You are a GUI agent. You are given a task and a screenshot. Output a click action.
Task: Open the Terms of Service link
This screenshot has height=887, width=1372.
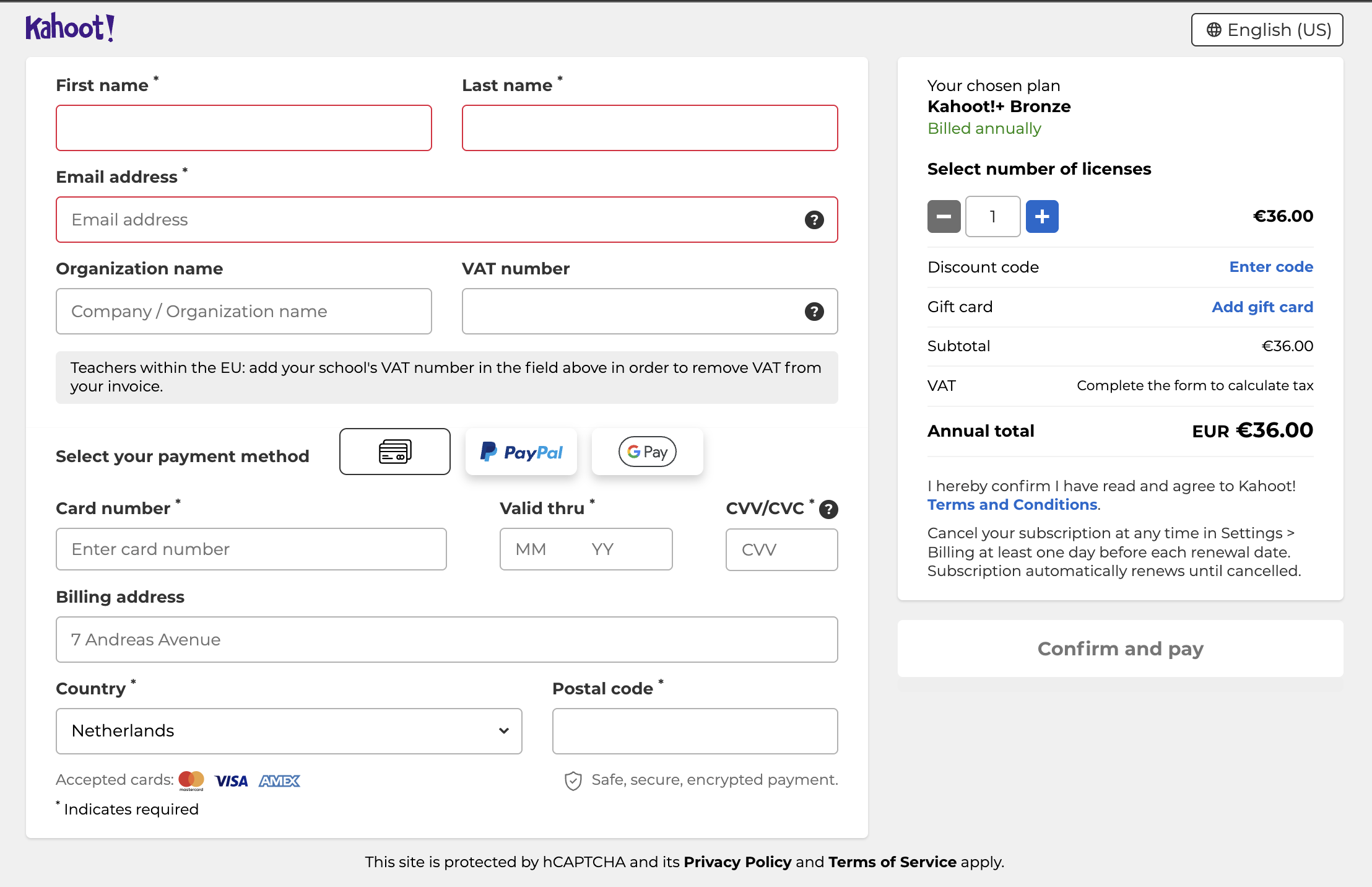pos(892,862)
